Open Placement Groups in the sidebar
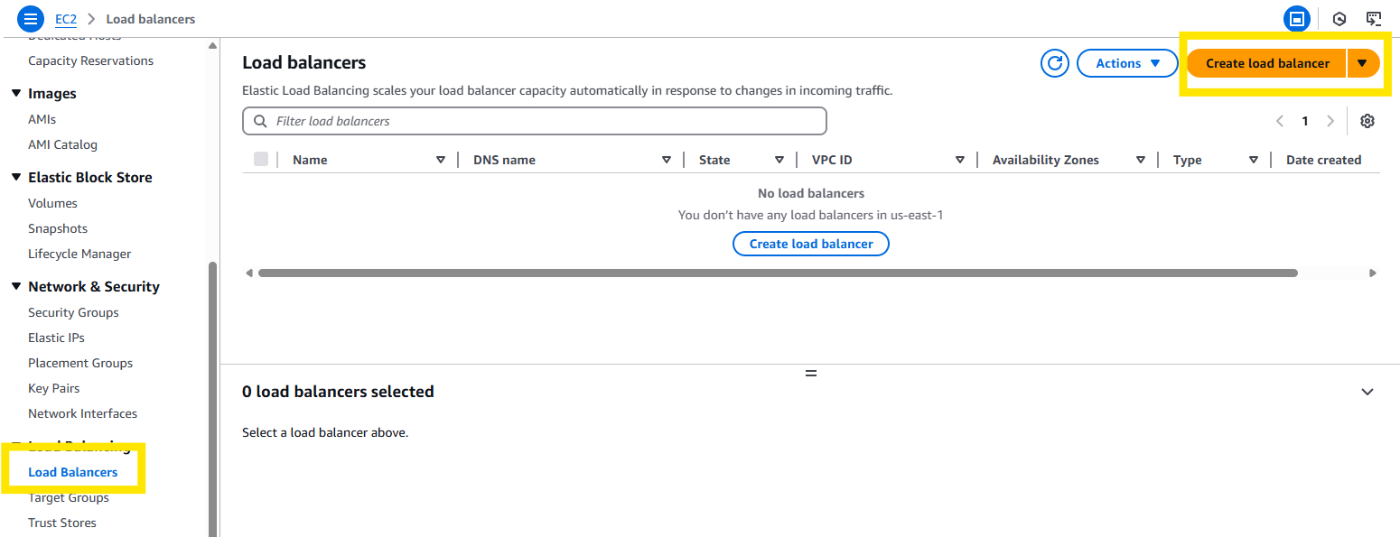The height and width of the screenshot is (537, 1400). click(x=80, y=363)
